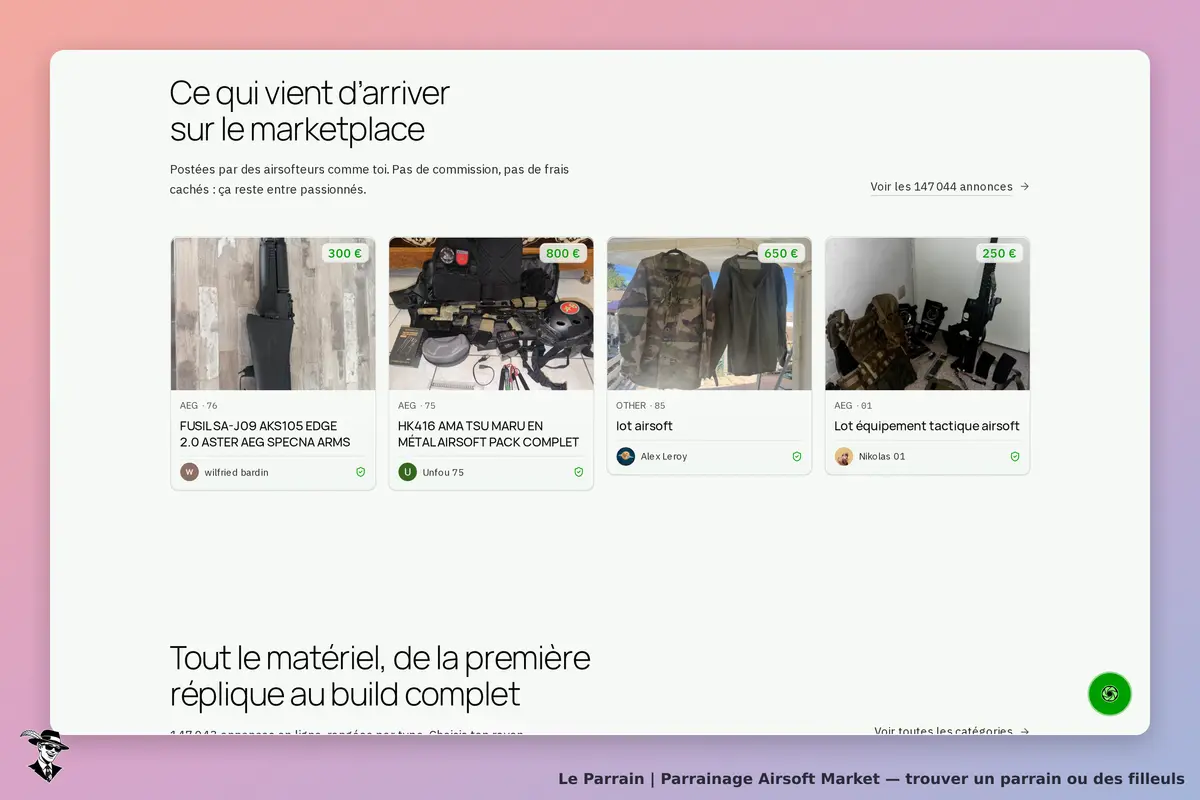1200x800 pixels.
Task: Click verified shield icon beside Alex Leroy
Action: [797, 456]
